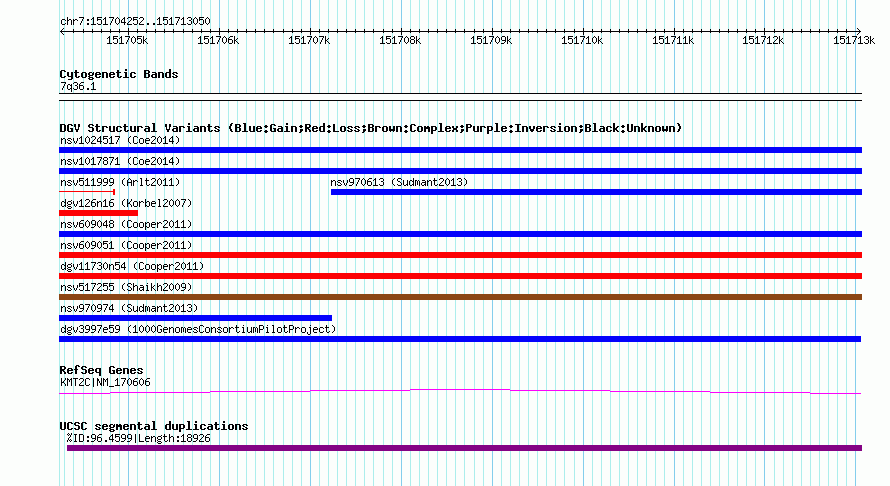Screen dimensions: 890x486
Task: Click the DGV Structural Variants track title
Action: 371,128
